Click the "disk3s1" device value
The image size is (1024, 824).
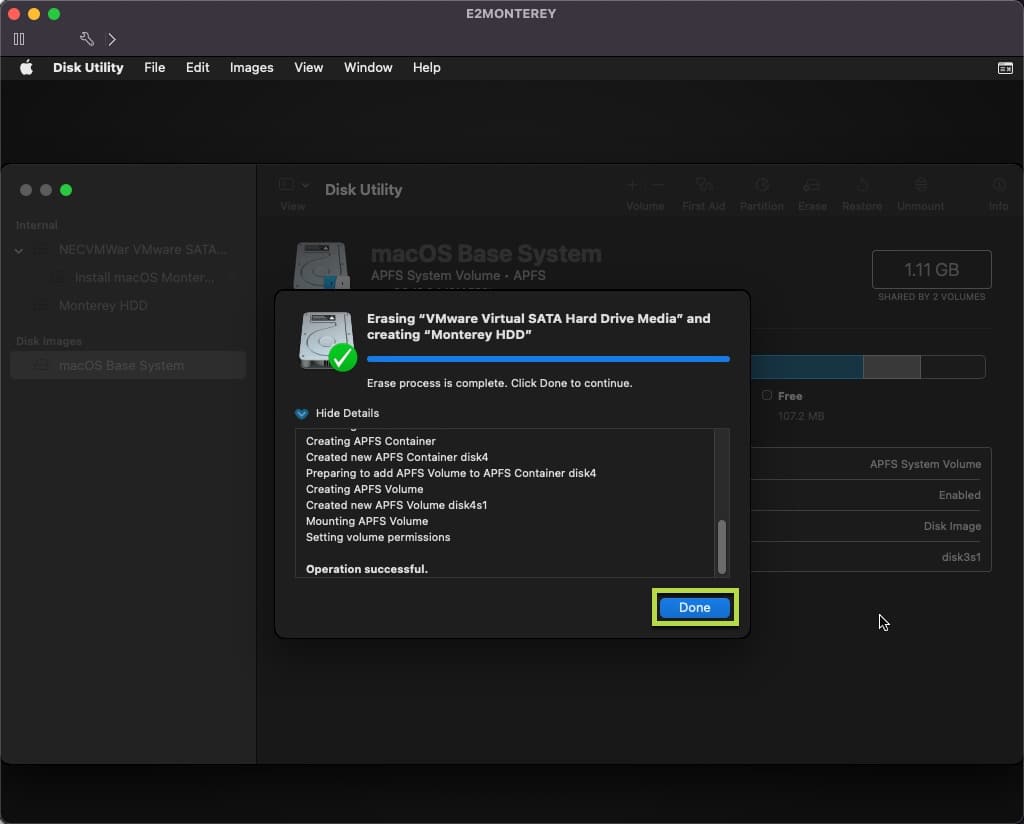point(961,557)
